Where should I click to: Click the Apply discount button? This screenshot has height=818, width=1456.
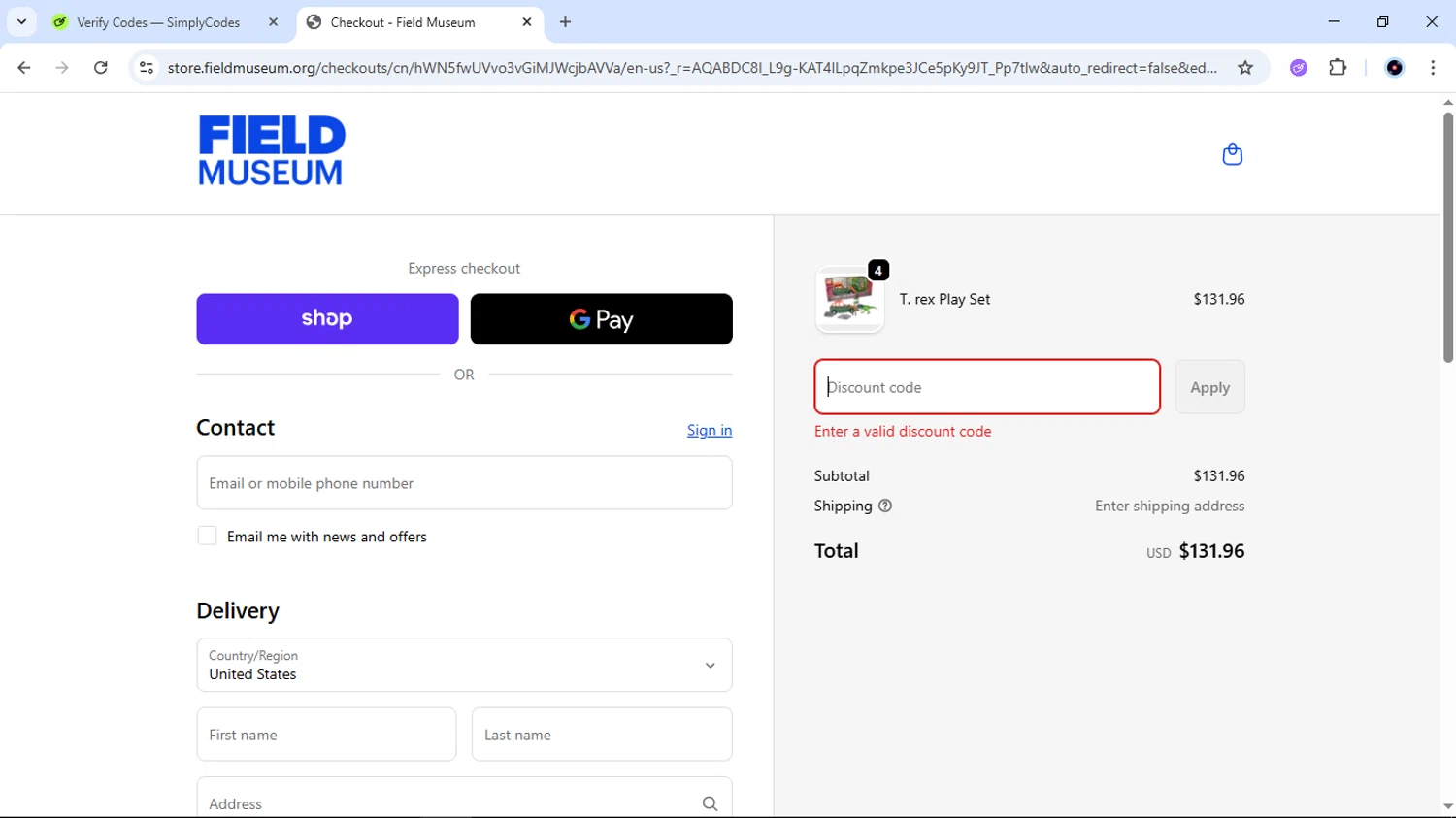[1209, 387]
